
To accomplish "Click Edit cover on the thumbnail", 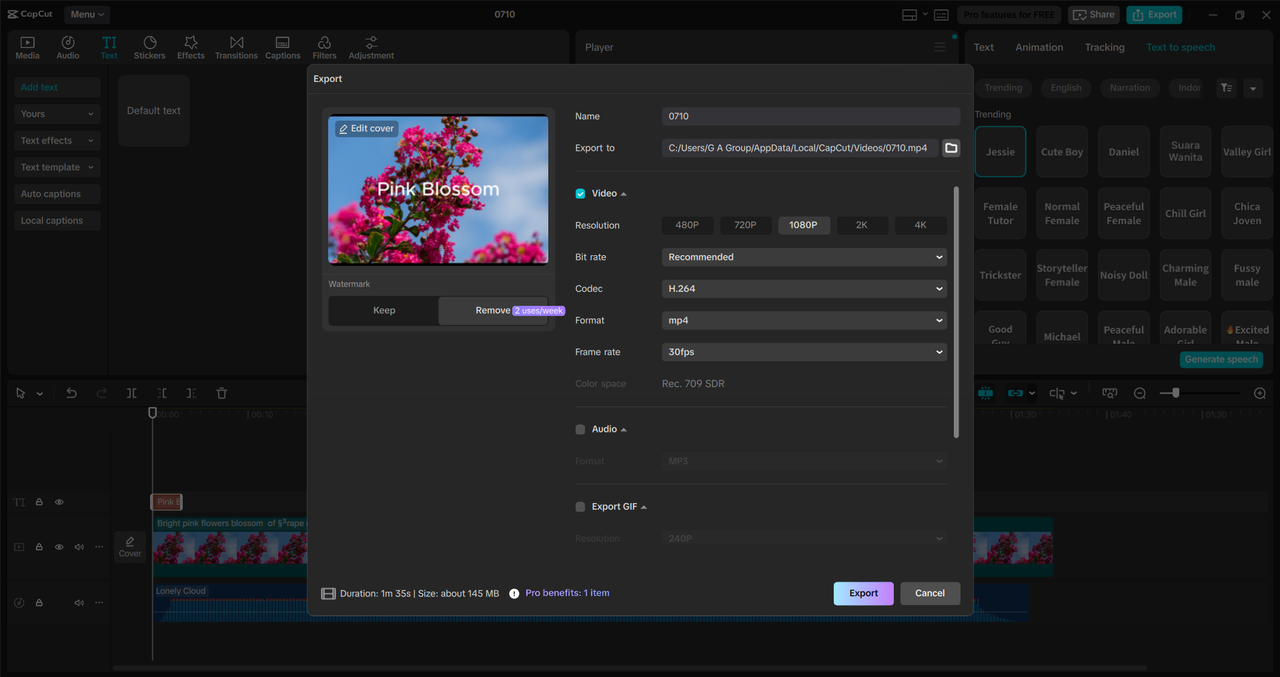I will (366, 129).
